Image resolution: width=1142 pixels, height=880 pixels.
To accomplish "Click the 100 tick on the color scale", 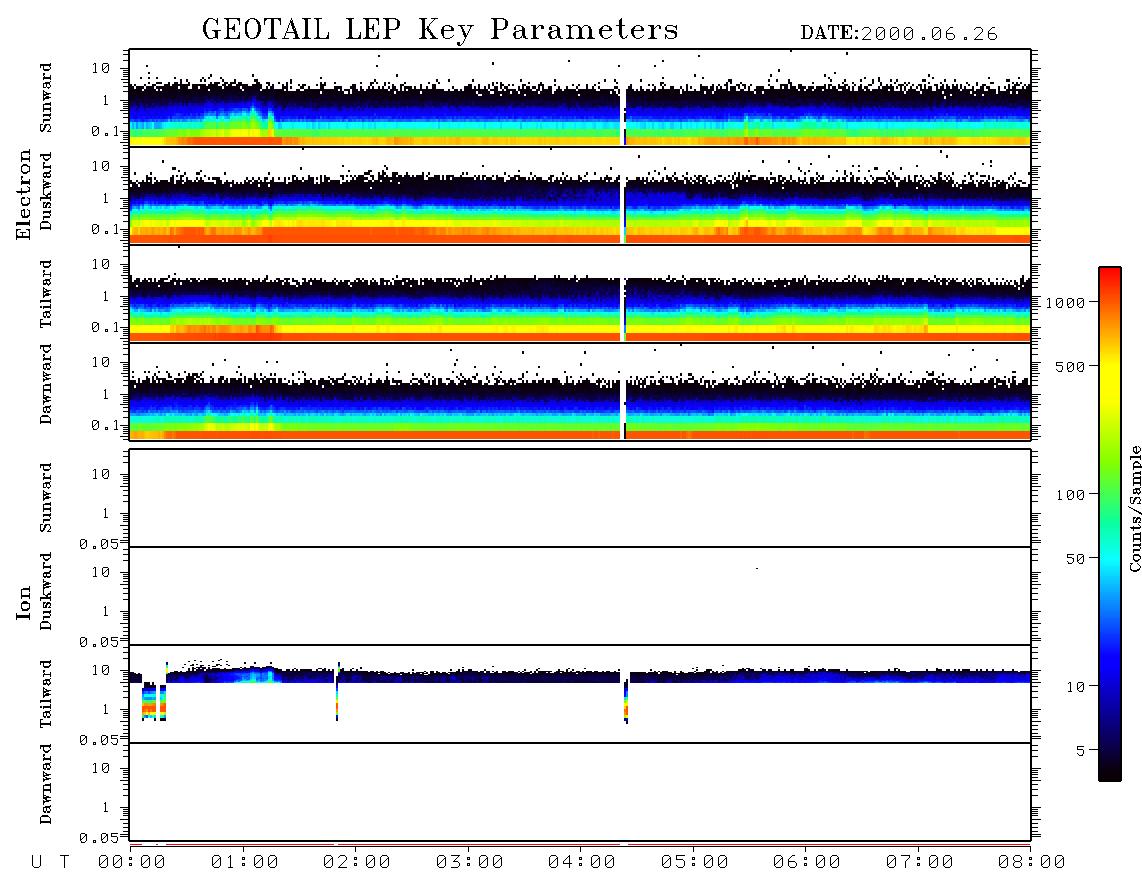I will (x=1071, y=495).
